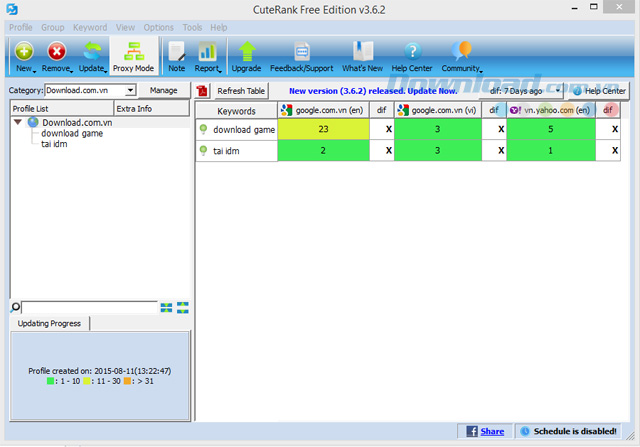The width and height of the screenshot is (640, 447).
Task: Click the red Remove icon
Action: (x=57, y=52)
